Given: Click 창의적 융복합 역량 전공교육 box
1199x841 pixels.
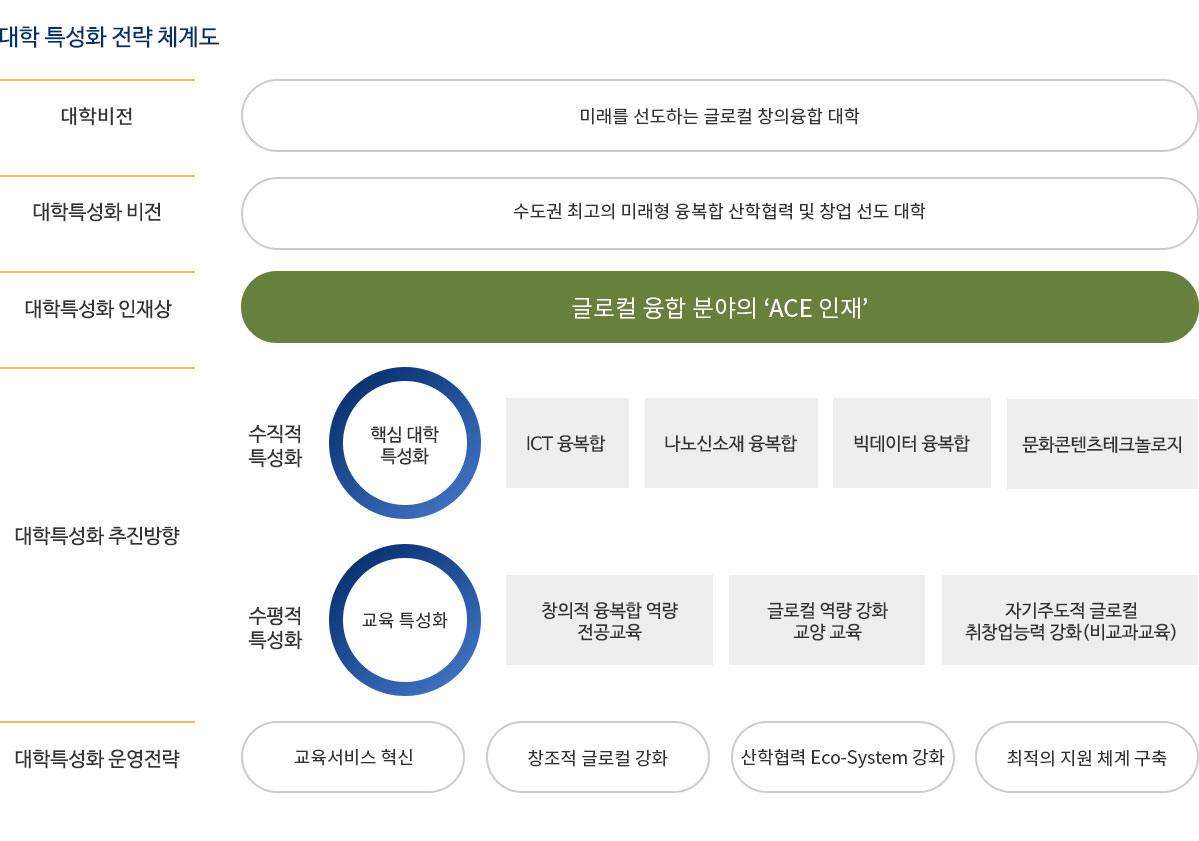Looking at the screenshot, I should click(x=609, y=620).
